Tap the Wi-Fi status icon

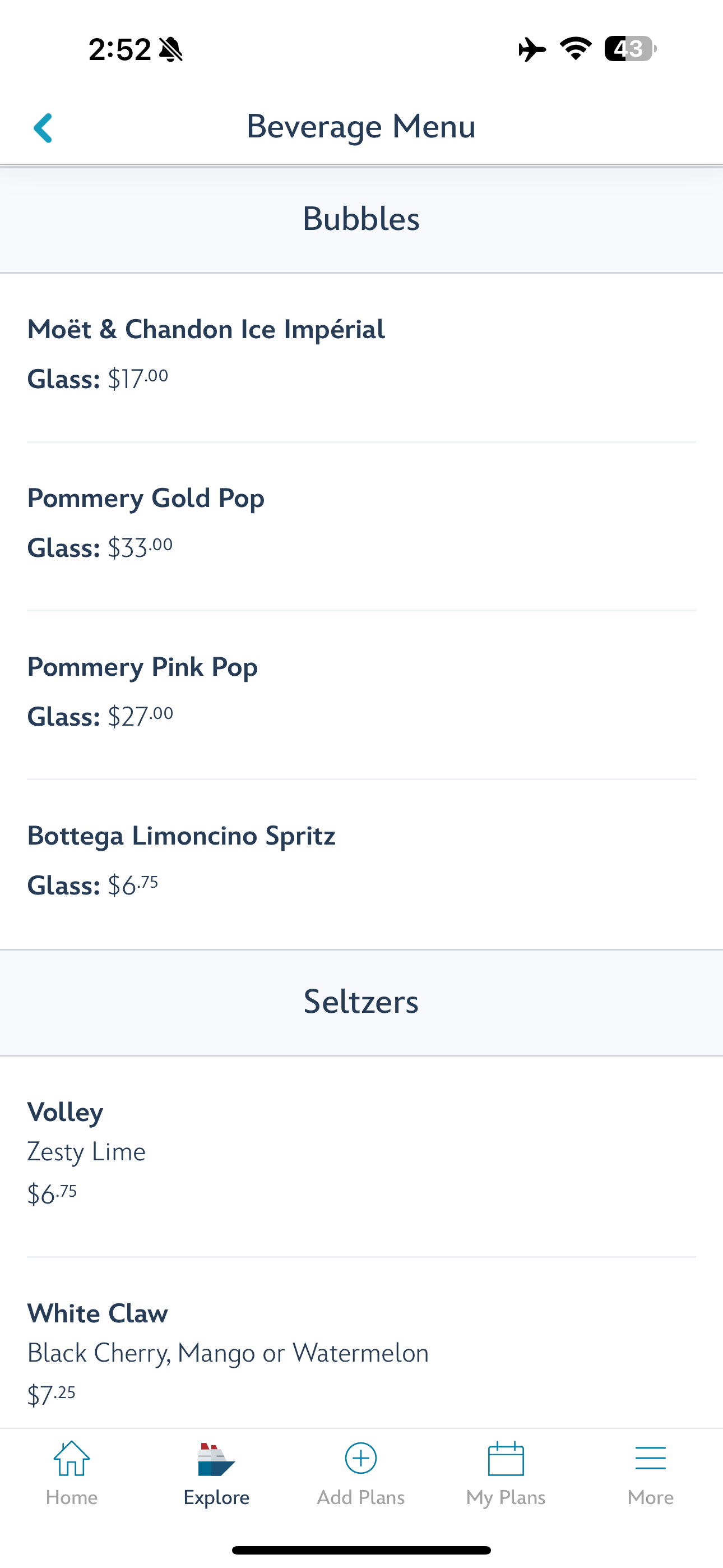(576, 49)
